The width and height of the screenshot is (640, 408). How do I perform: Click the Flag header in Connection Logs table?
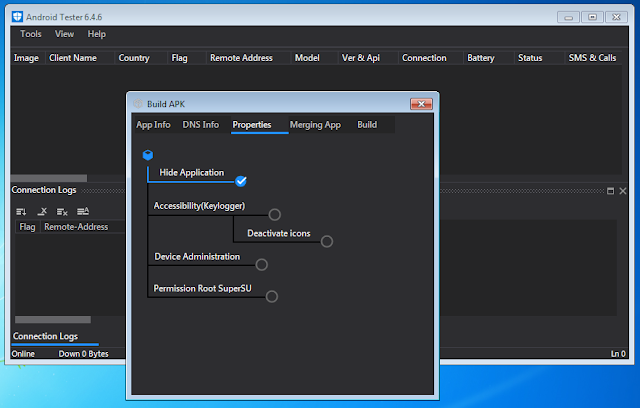pyautogui.click(x=27, y=227)
